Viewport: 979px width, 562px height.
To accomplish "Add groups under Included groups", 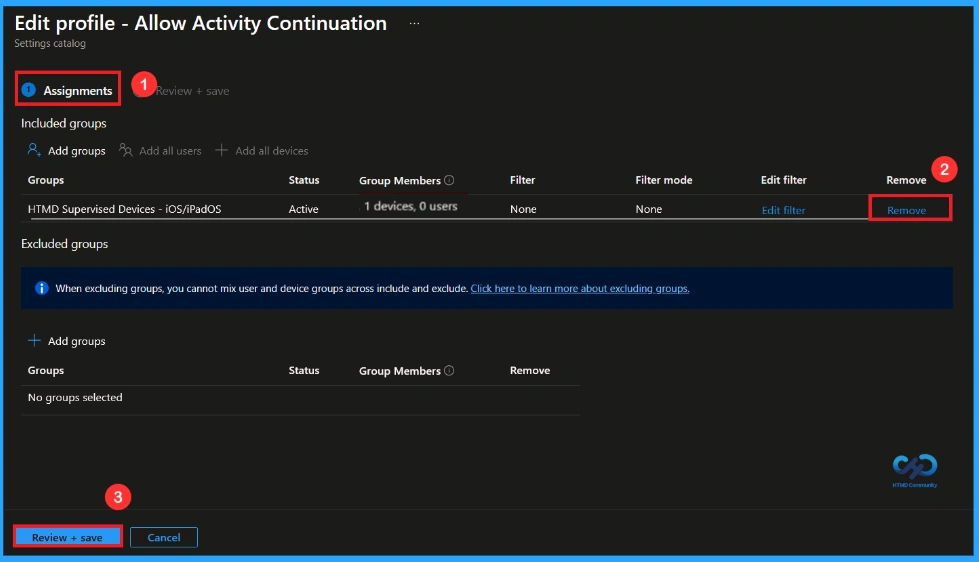I will point(66,150).
